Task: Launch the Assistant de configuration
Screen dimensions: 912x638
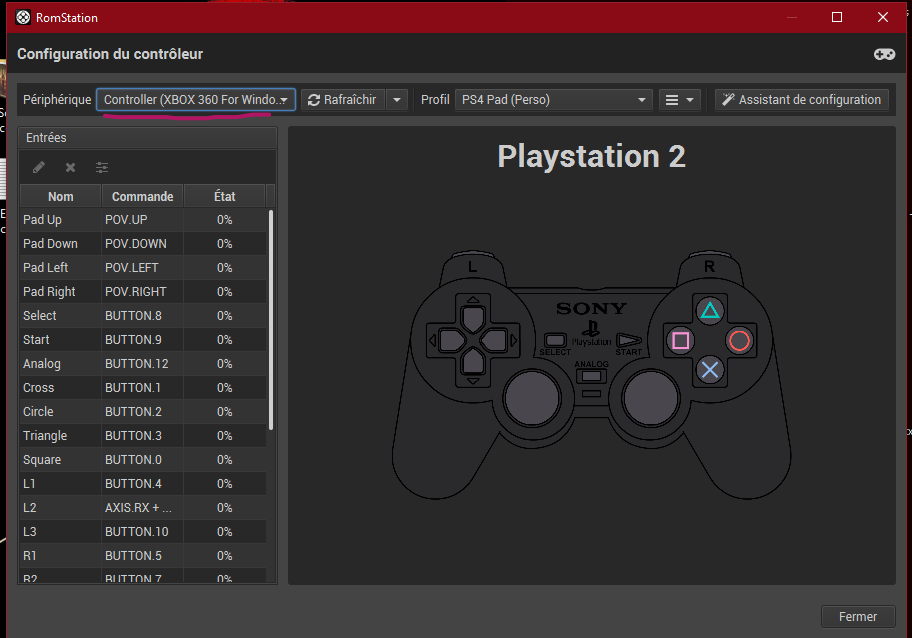Action: [x=801, y=99]
